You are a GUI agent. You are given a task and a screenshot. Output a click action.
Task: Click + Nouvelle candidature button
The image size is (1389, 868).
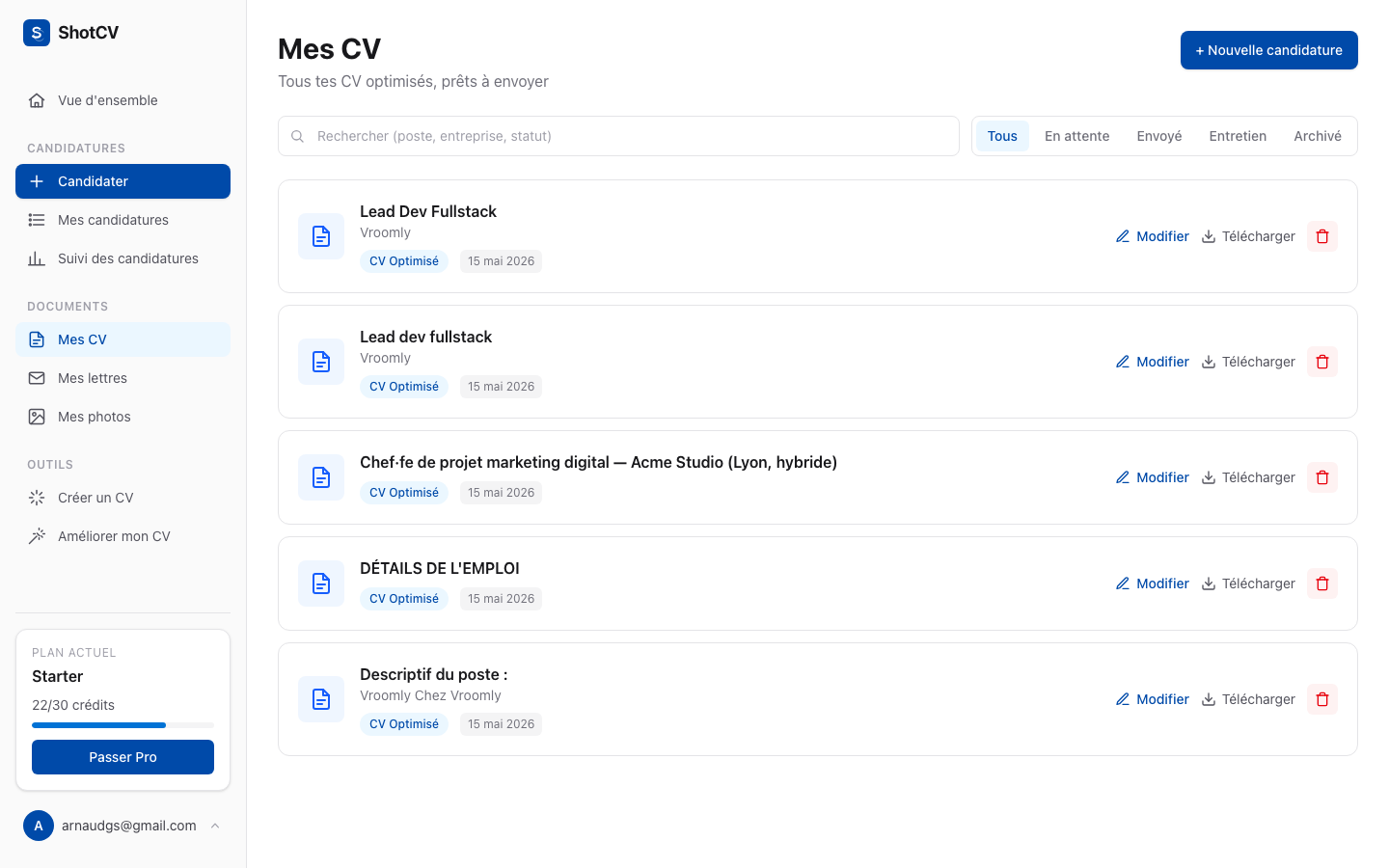click(1269, 50)
